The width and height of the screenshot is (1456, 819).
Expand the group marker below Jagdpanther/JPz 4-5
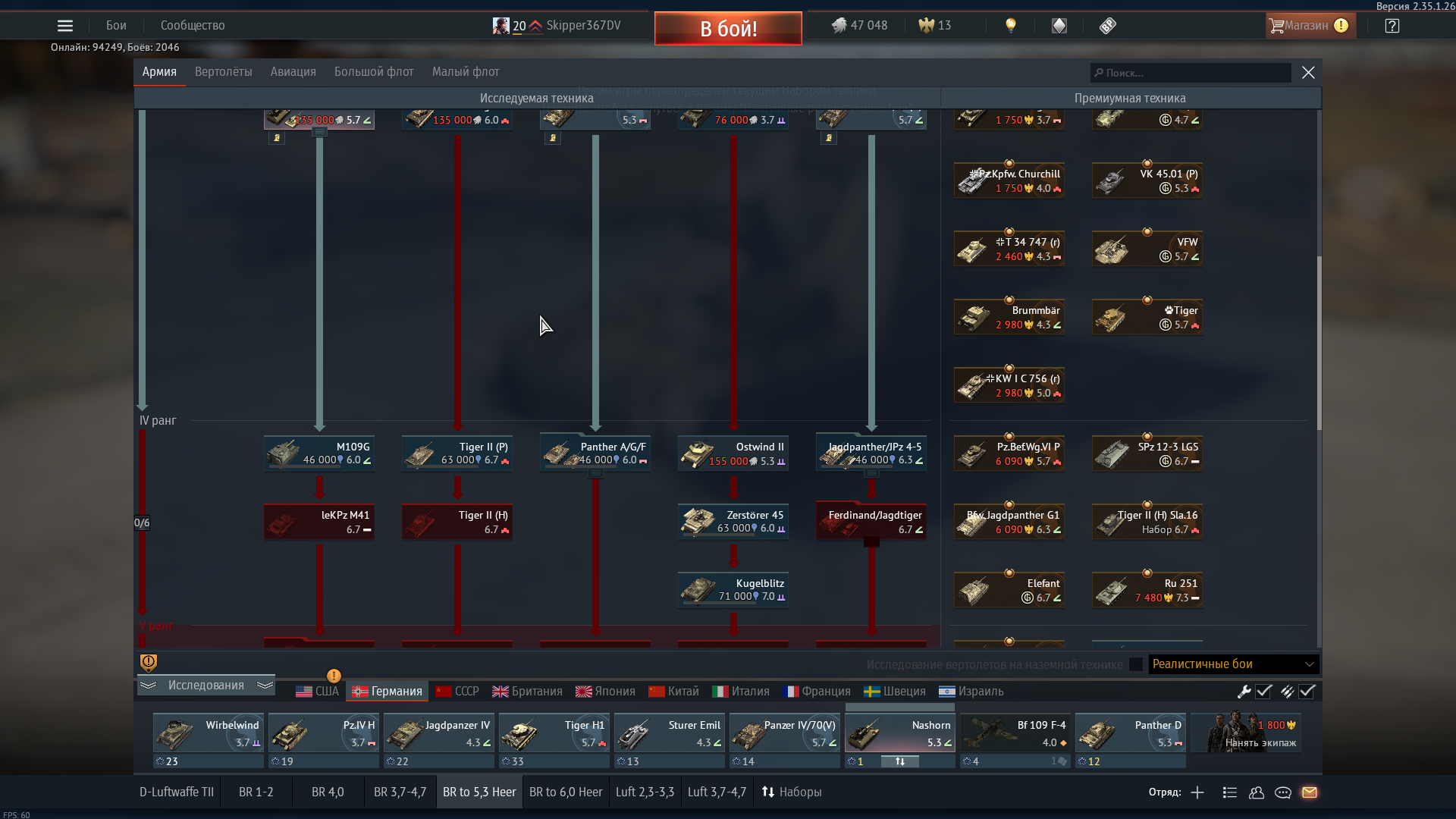[872, 474]
